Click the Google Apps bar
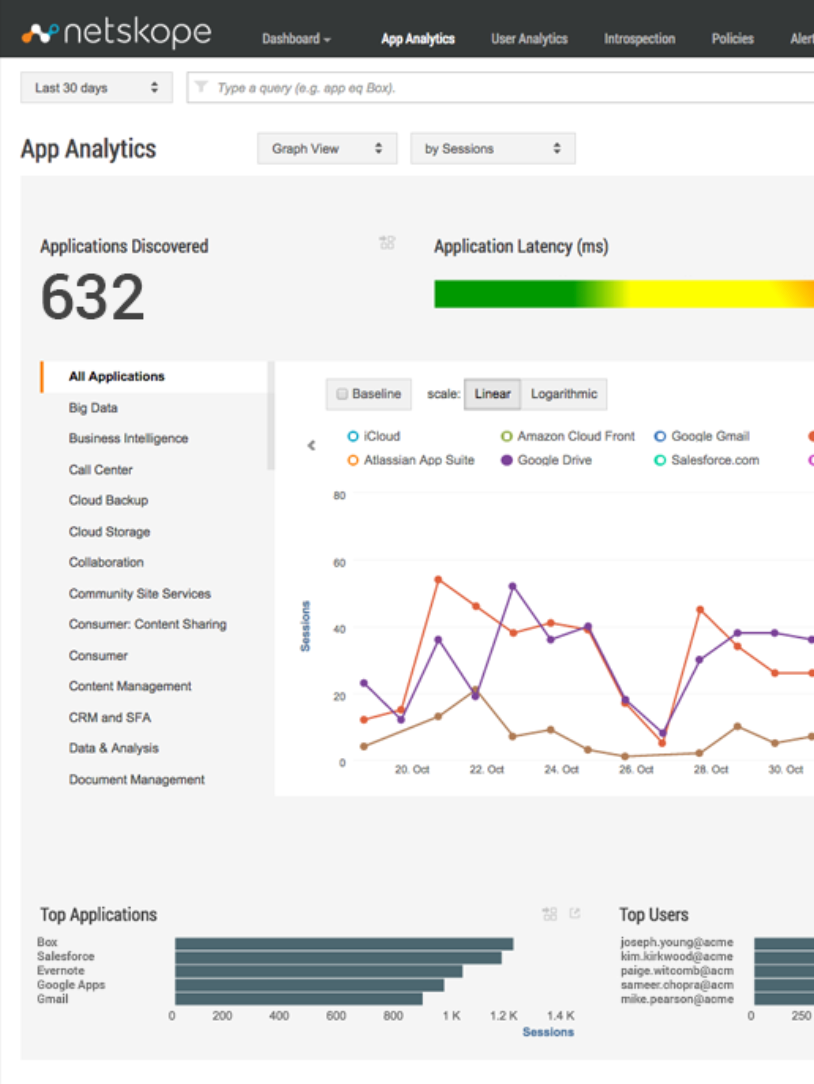Screen dimensions: 814x1084 pyautogui.click(x=309, y=986)
